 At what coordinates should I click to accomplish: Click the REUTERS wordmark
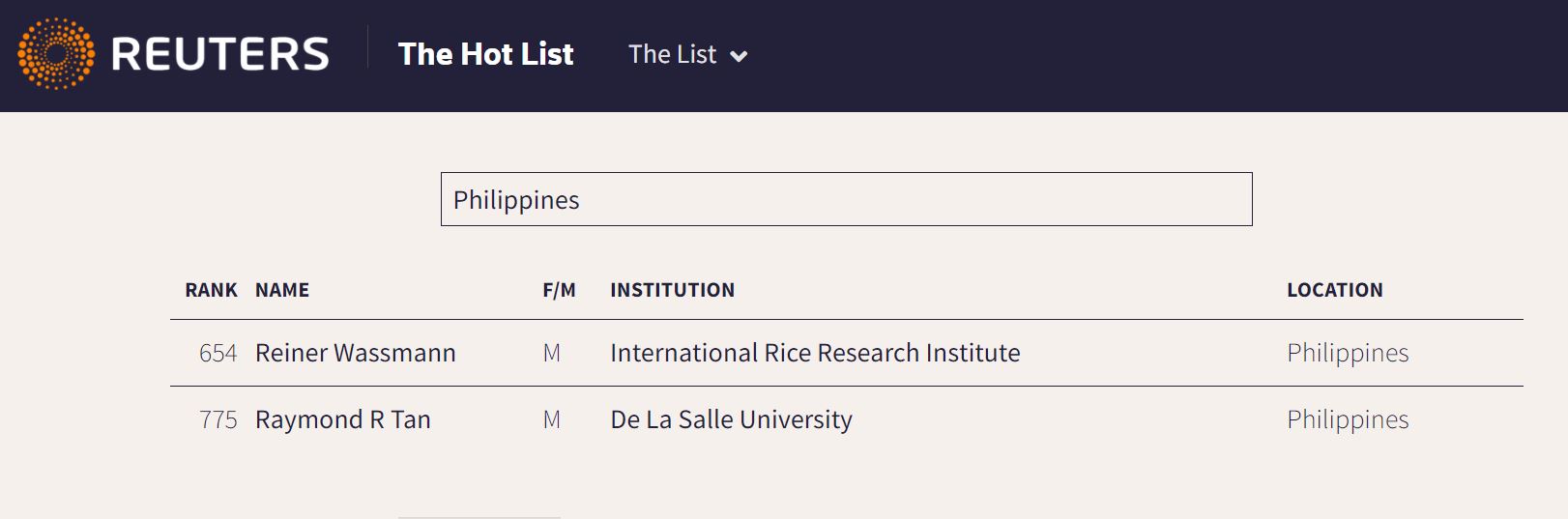point(220,54)
